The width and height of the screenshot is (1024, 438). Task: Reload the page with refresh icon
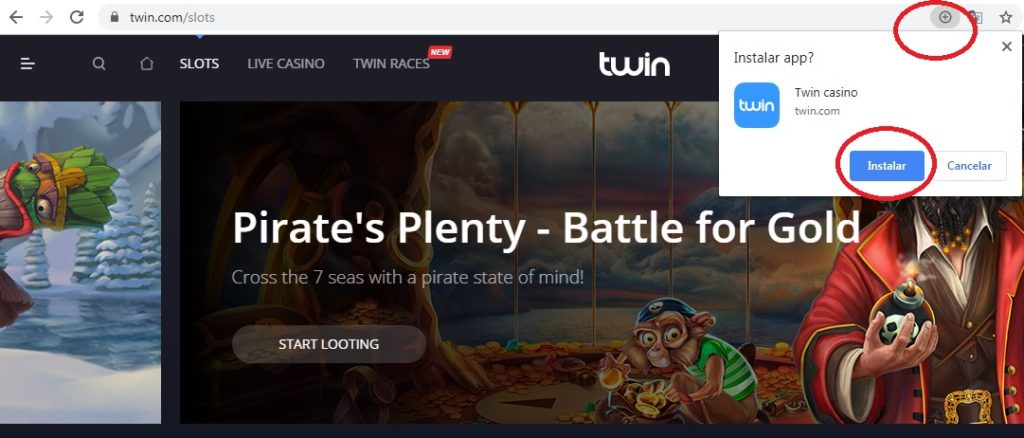76,18
